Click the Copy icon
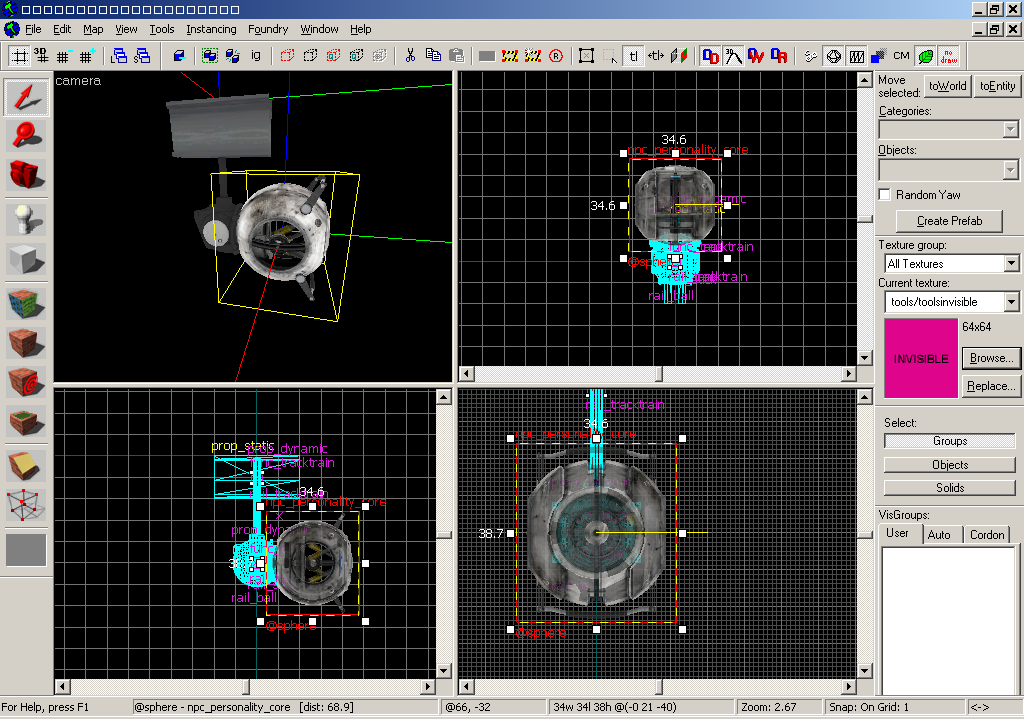1024x719 pixels. pyautogui.click(x=433, y=56)
